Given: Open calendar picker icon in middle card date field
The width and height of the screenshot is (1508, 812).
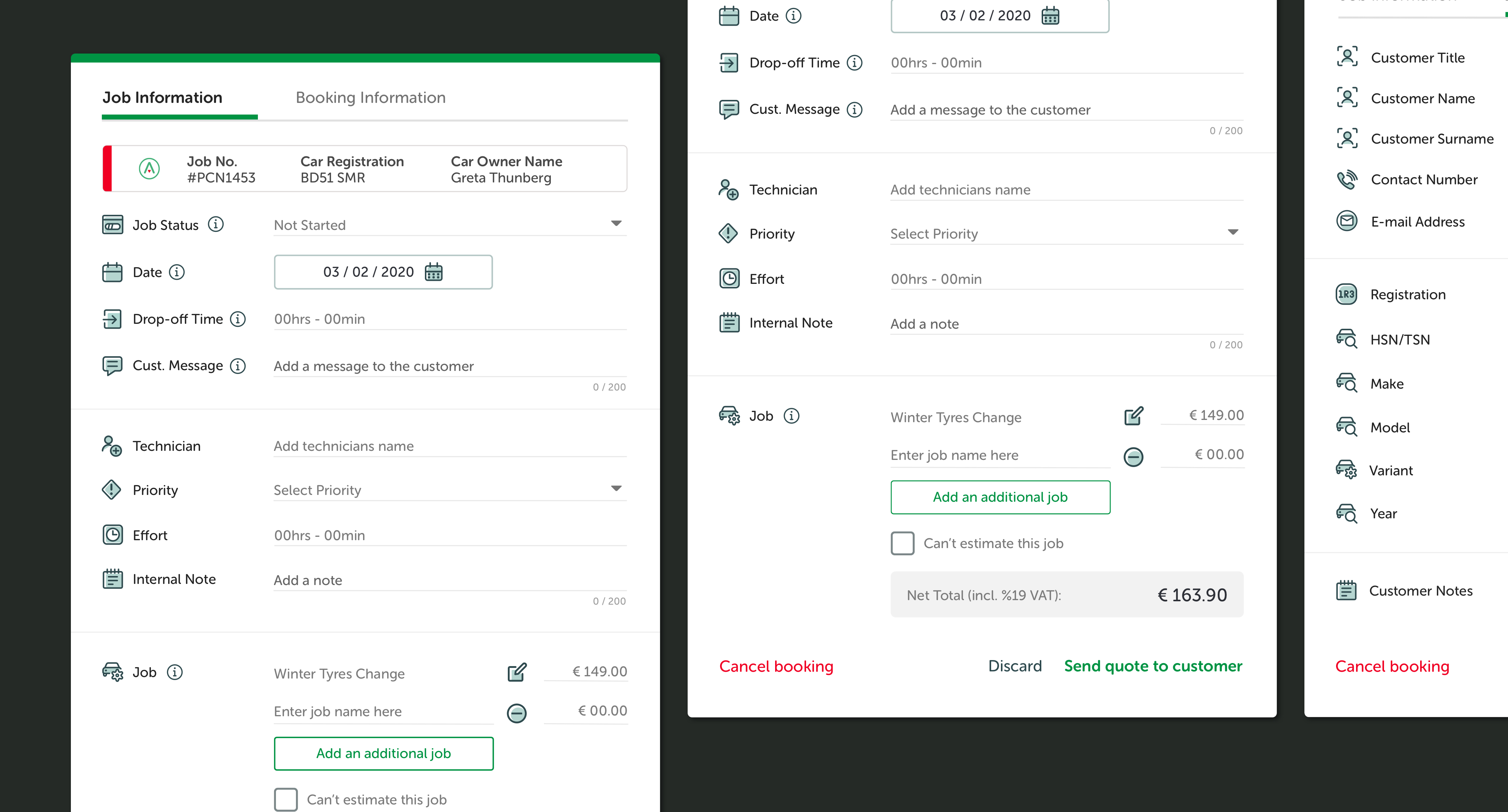Looking at the screenshot, I should pyautogui.click(x=1050, y=16).
